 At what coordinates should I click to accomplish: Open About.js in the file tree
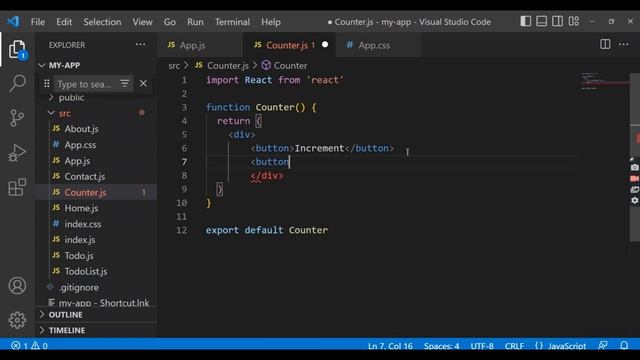pos(81,129)
